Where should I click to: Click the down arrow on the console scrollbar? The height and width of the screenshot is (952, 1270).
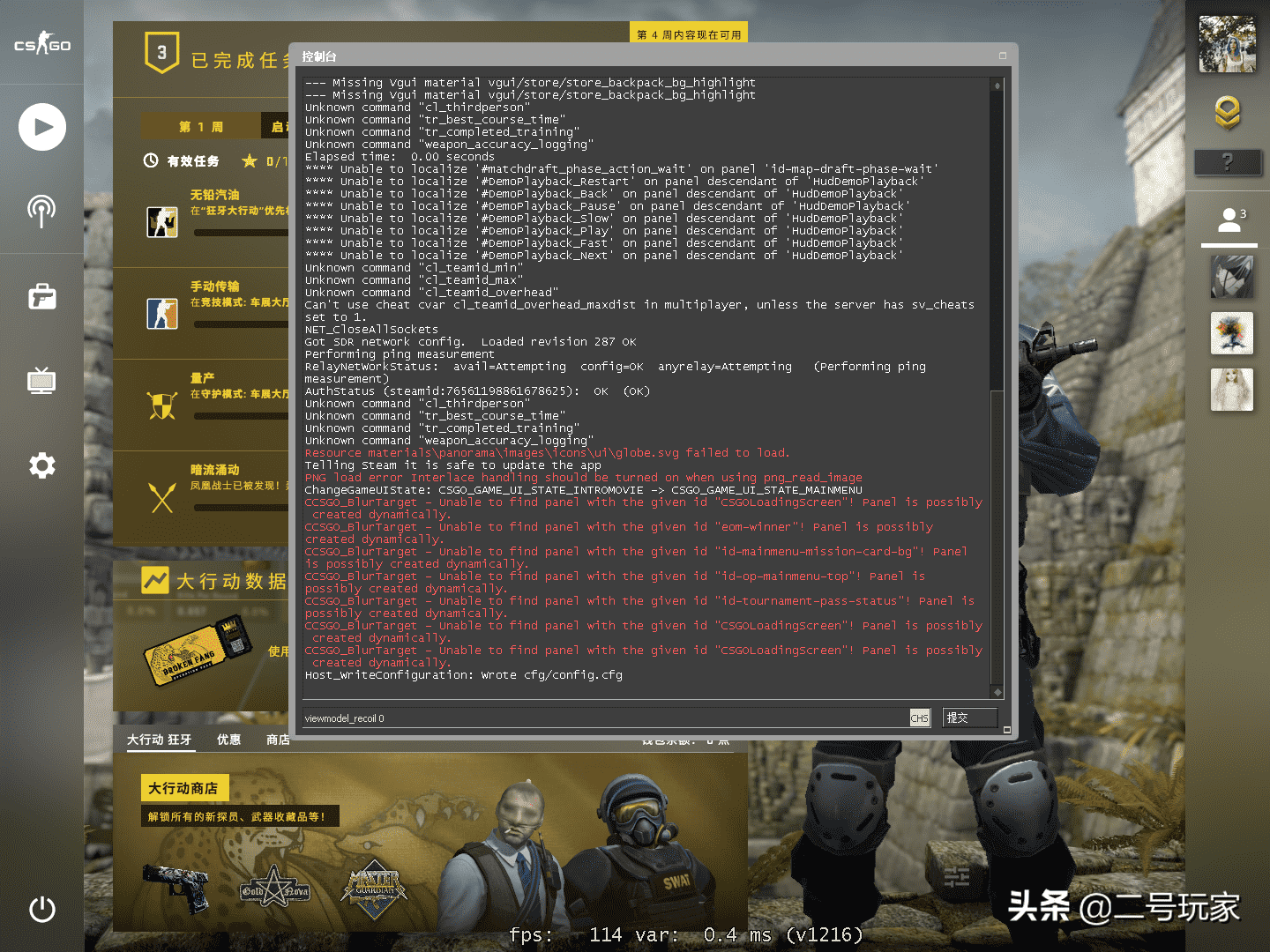coord(997,692)
